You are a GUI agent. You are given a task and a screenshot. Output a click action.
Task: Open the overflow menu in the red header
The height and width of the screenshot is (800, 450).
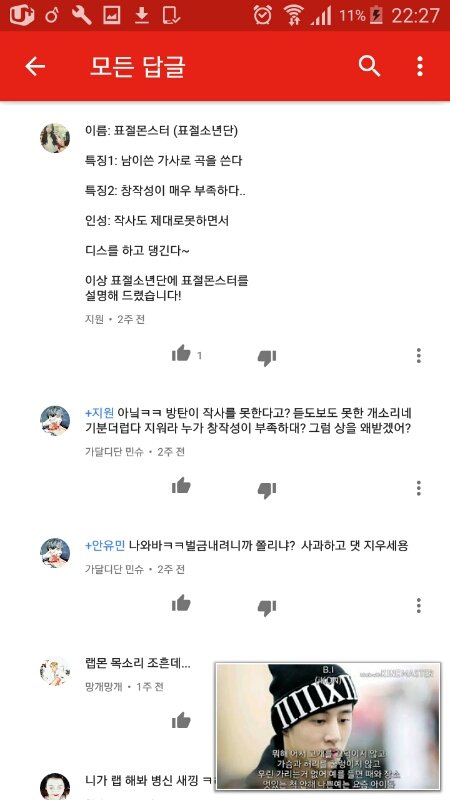[x=419, y=66]
